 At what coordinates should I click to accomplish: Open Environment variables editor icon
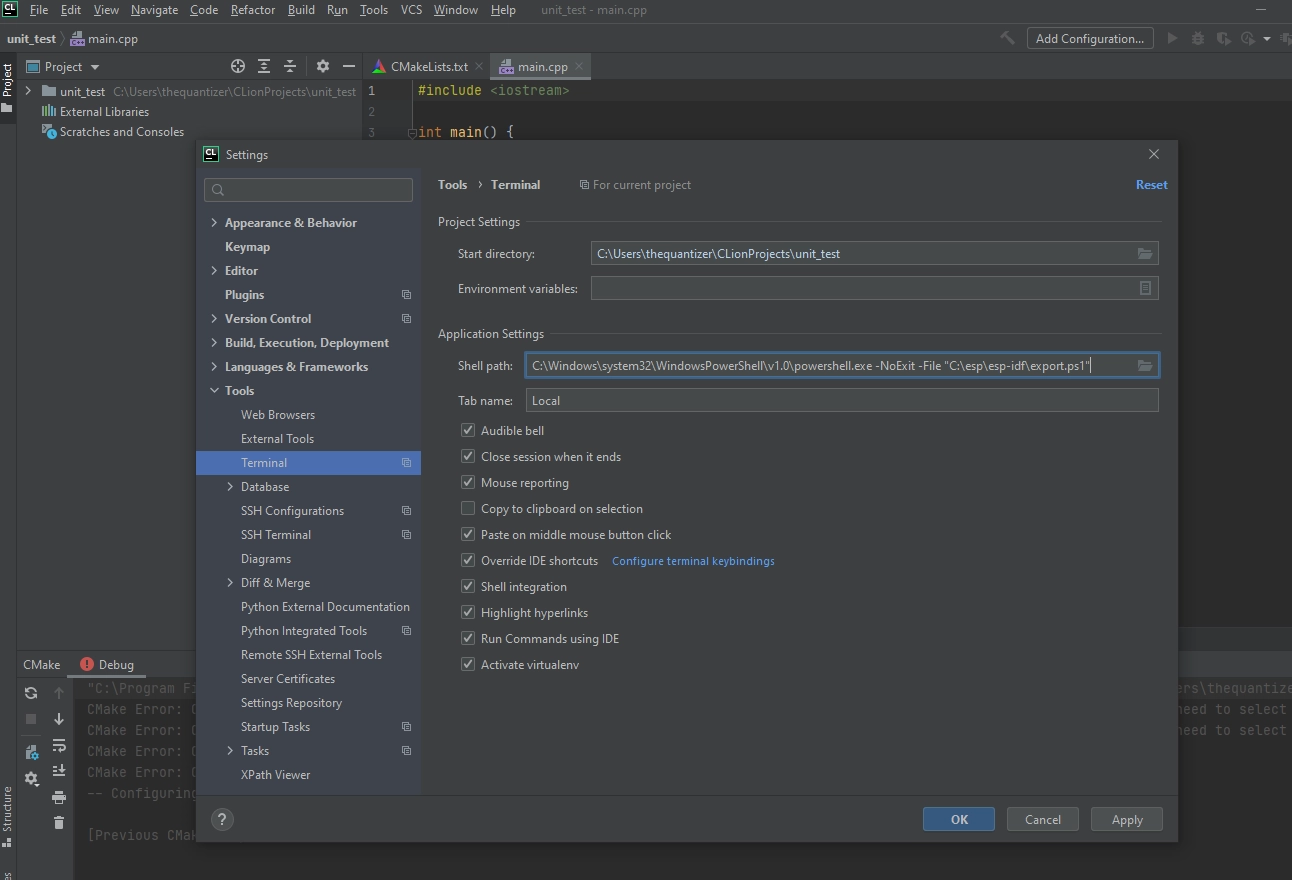click(x=1145, y=288)
